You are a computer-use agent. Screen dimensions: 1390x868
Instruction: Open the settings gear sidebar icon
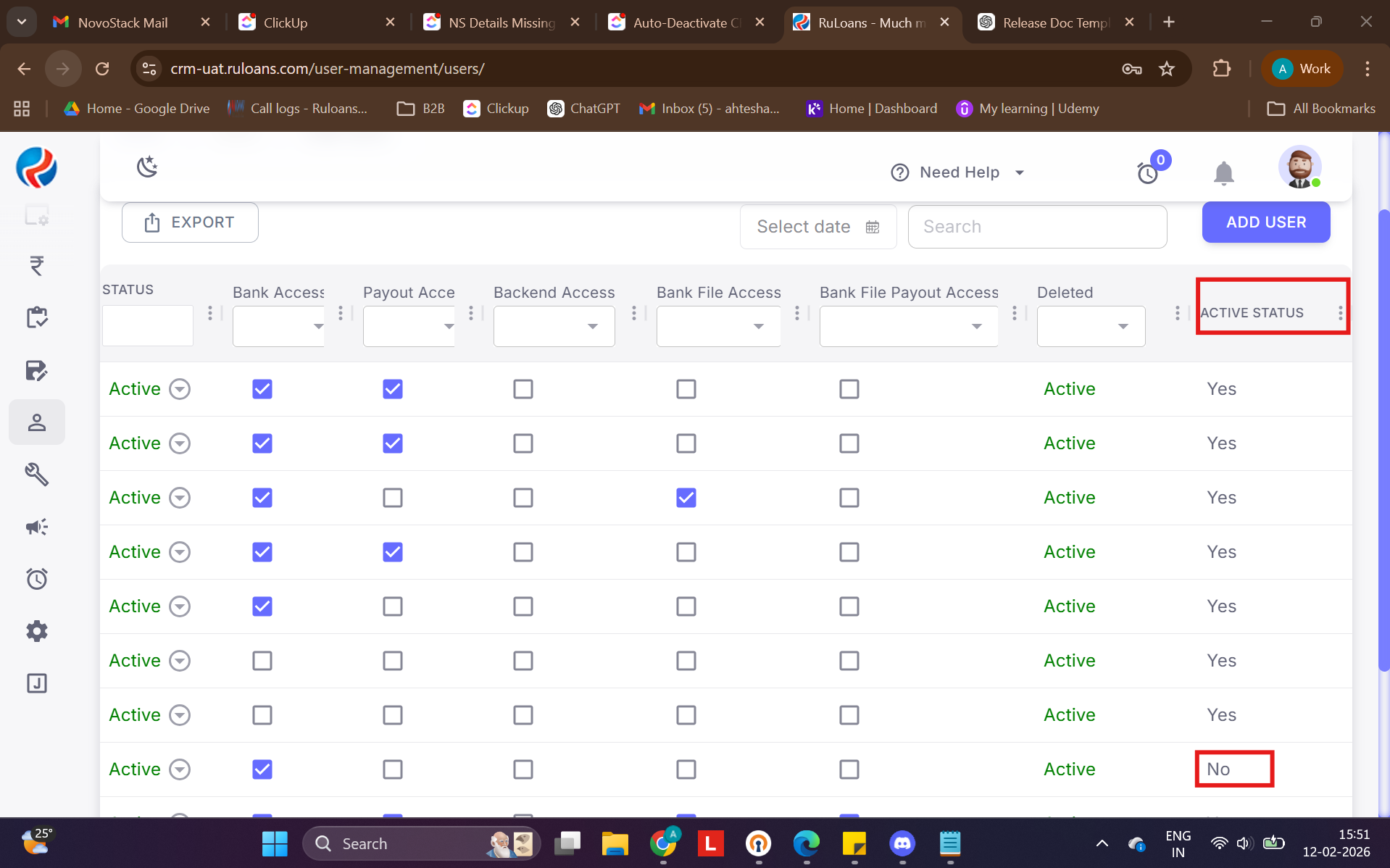tap(37, 631)
